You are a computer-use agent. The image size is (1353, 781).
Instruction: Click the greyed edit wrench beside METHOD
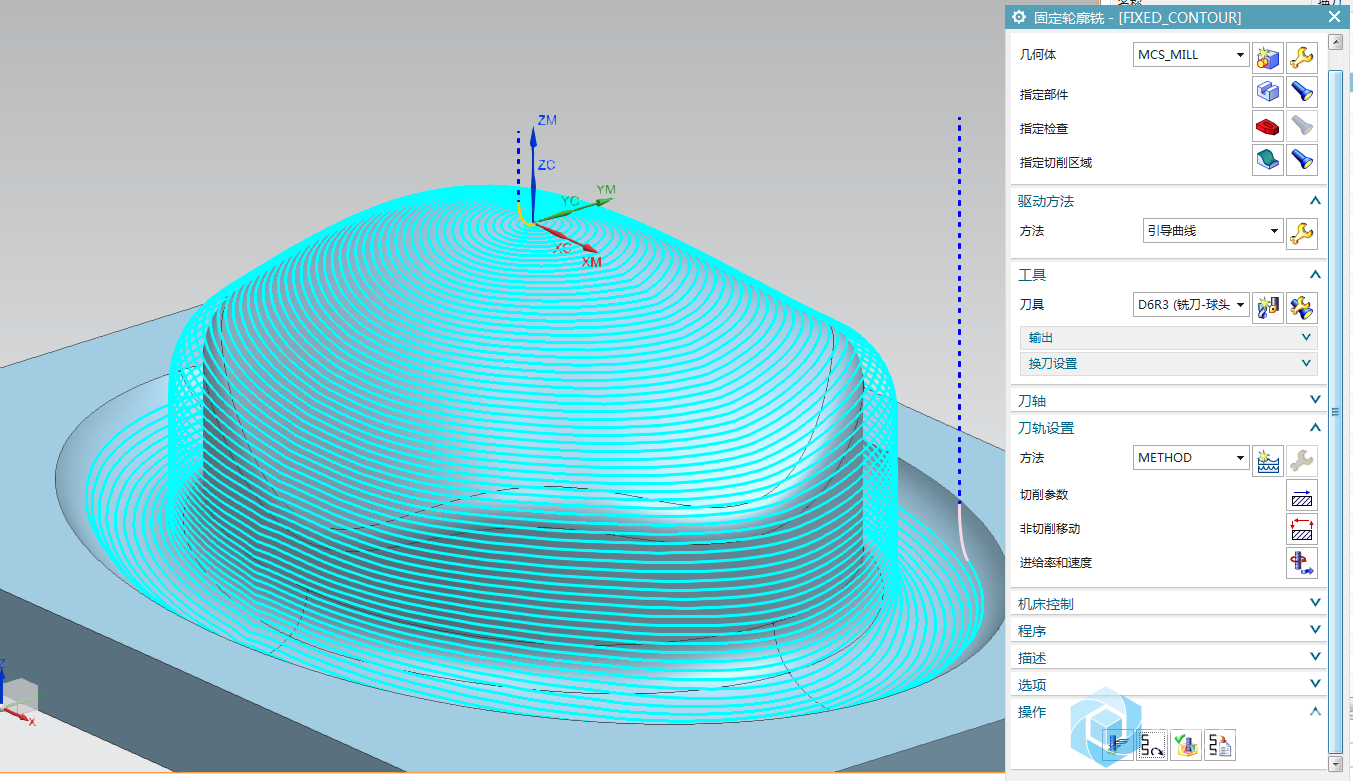[1301, 460]
